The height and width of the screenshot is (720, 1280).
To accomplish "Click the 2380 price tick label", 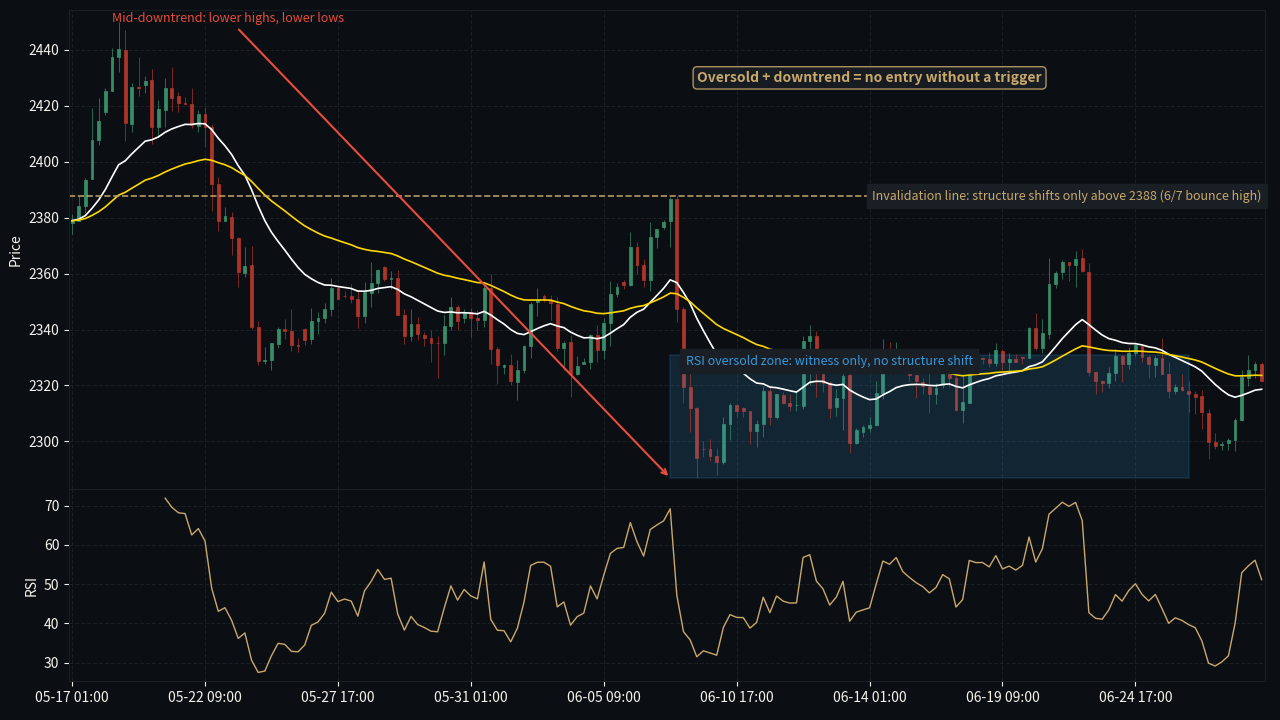I will (x=45, y=218).
